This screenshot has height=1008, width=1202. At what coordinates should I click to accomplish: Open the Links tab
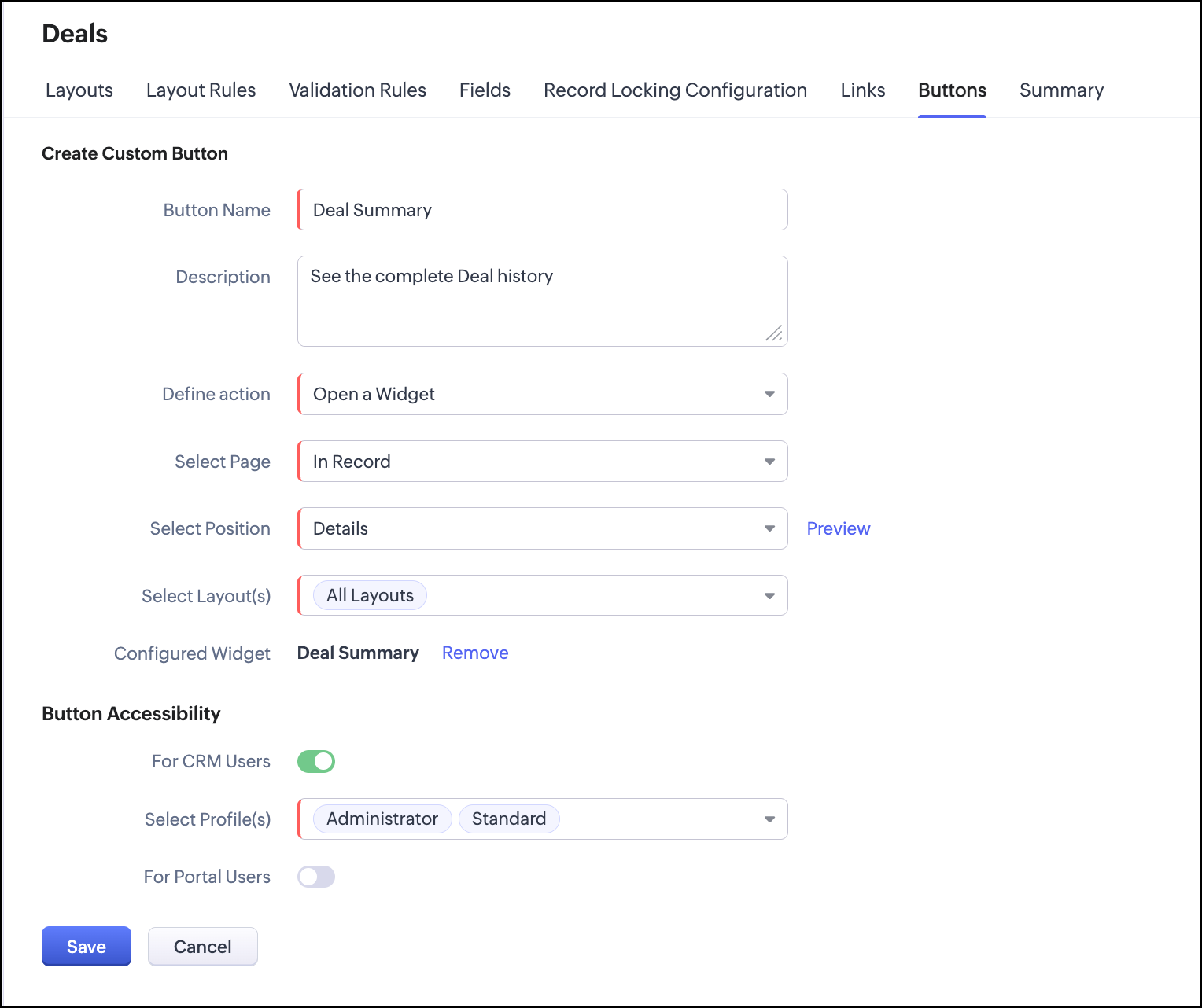pos(862,90)
